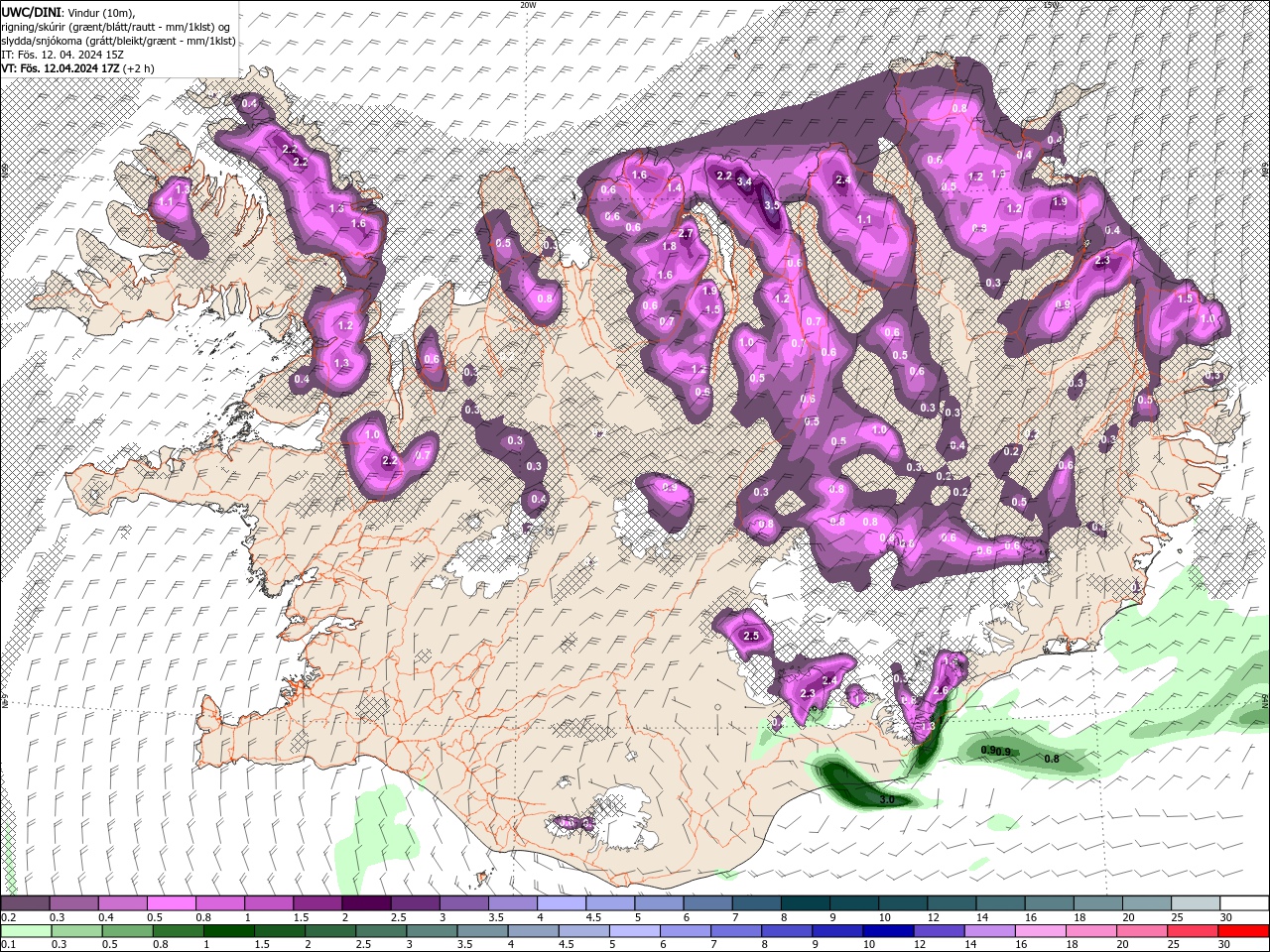Click the 0.2 label starting the snow scale
Viewport: 1270px width, 952px height.
[x=7, y=917]
